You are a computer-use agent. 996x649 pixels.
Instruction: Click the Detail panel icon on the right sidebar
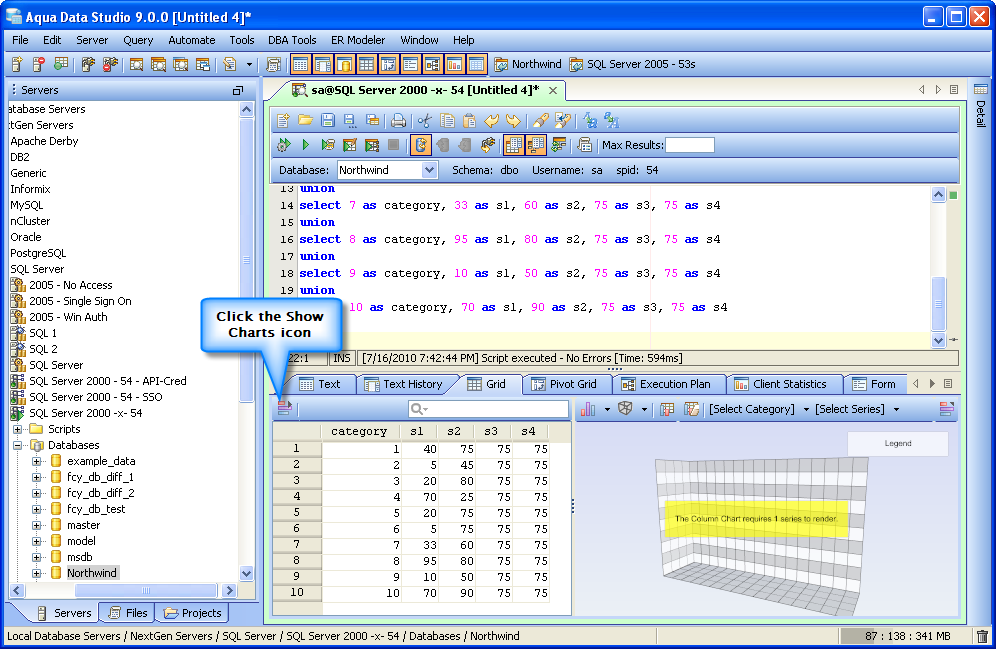tap(981, 89)
